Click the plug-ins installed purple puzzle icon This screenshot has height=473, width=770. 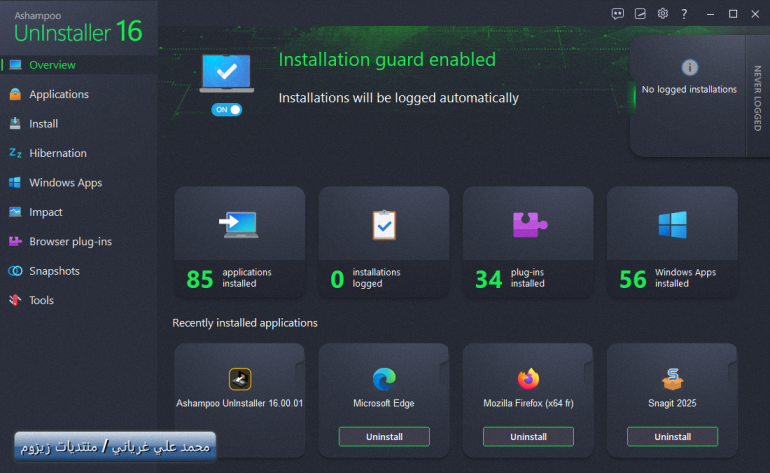pos(529,225)
